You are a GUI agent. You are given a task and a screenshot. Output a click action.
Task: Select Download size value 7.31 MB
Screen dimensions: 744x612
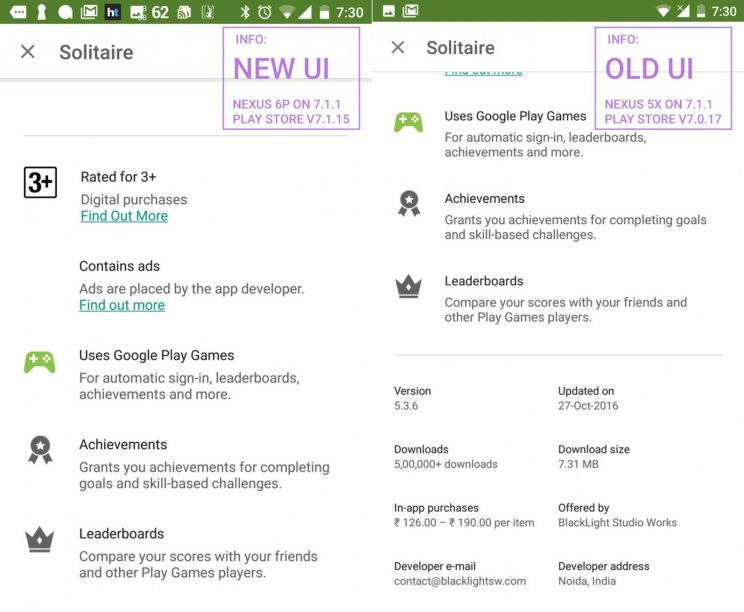(578, 464)
